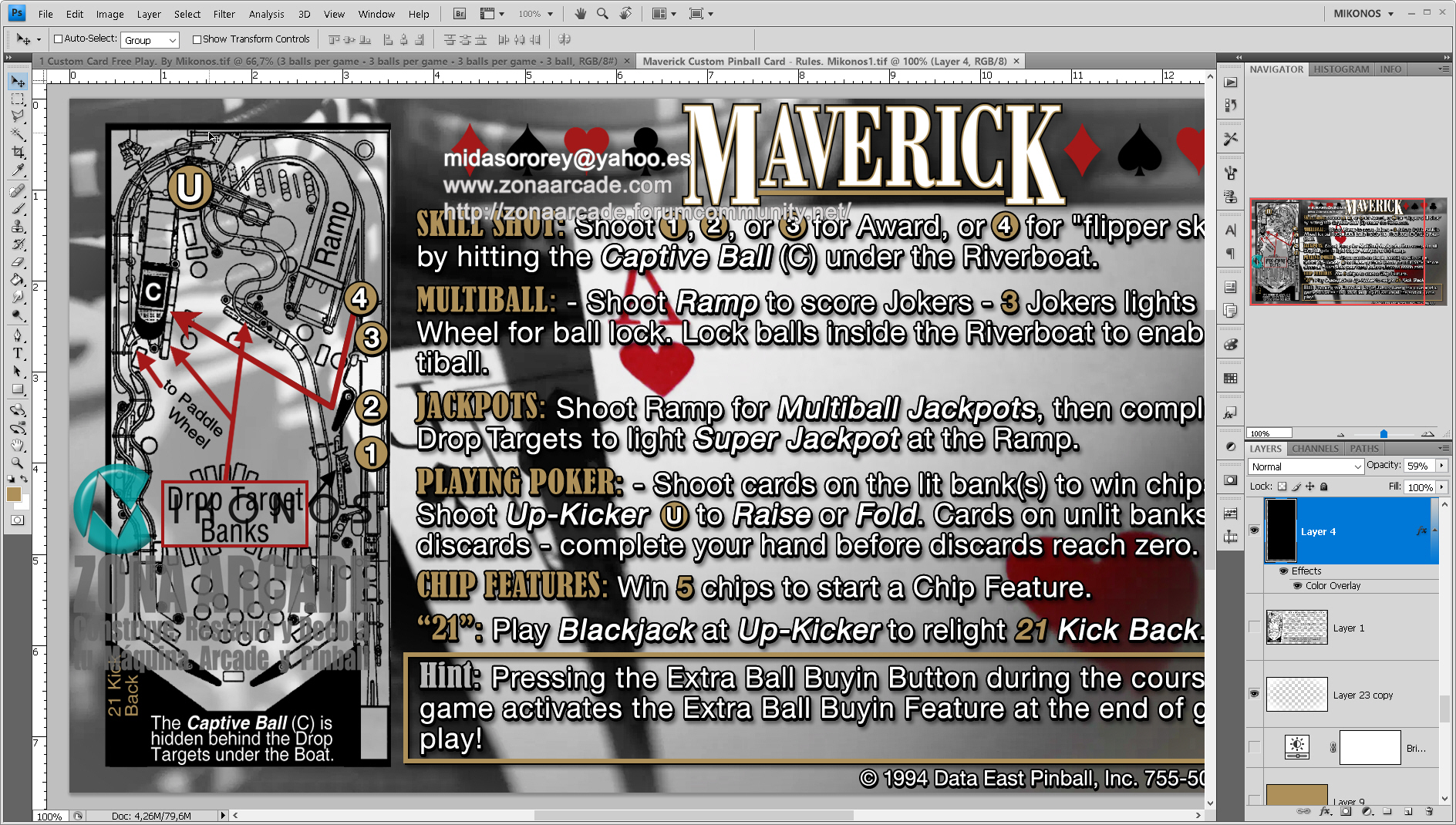Open the Layer menu
This screenshot has width=1456, height=825.
[149, 14]
